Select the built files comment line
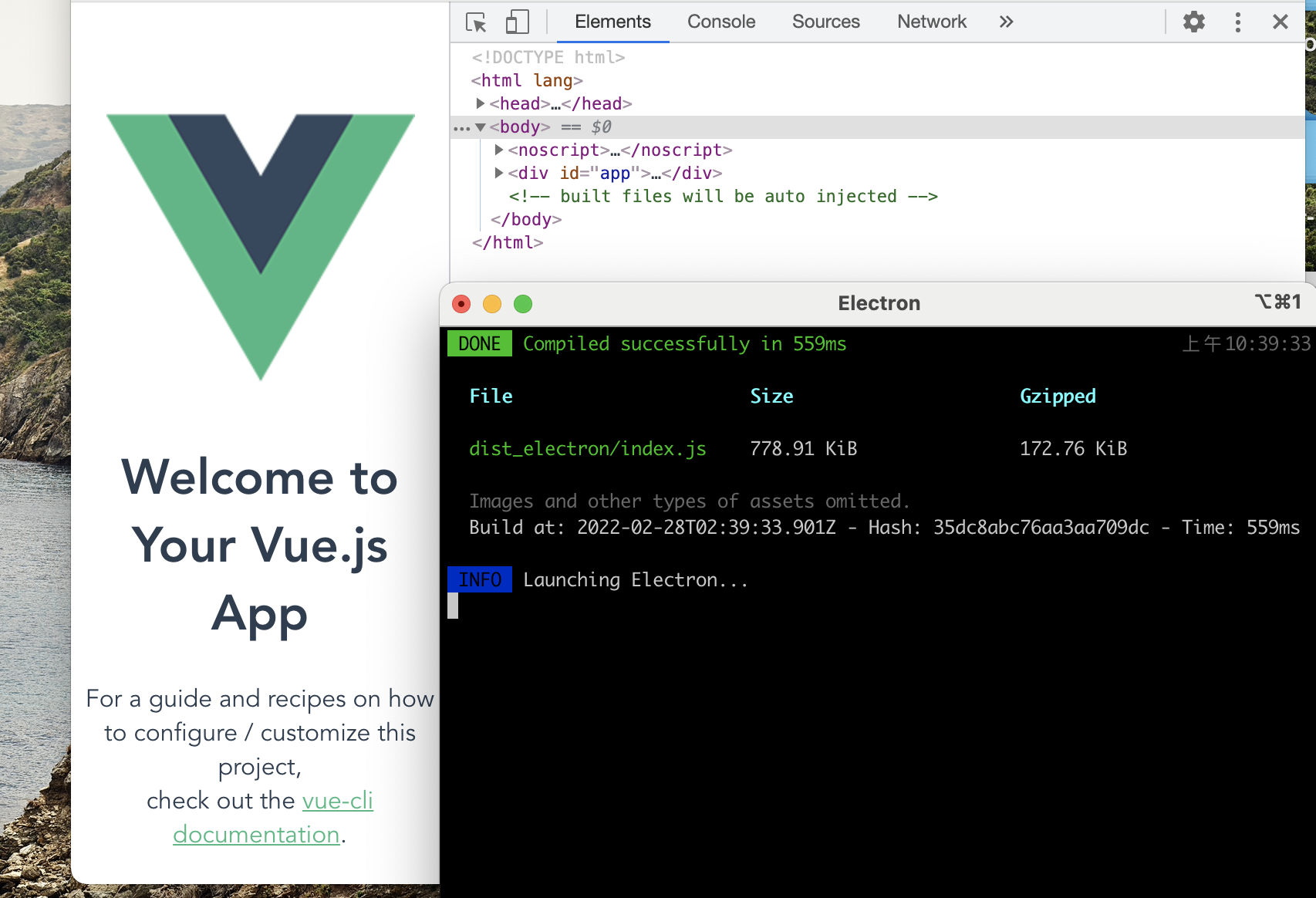 [724, 196]
